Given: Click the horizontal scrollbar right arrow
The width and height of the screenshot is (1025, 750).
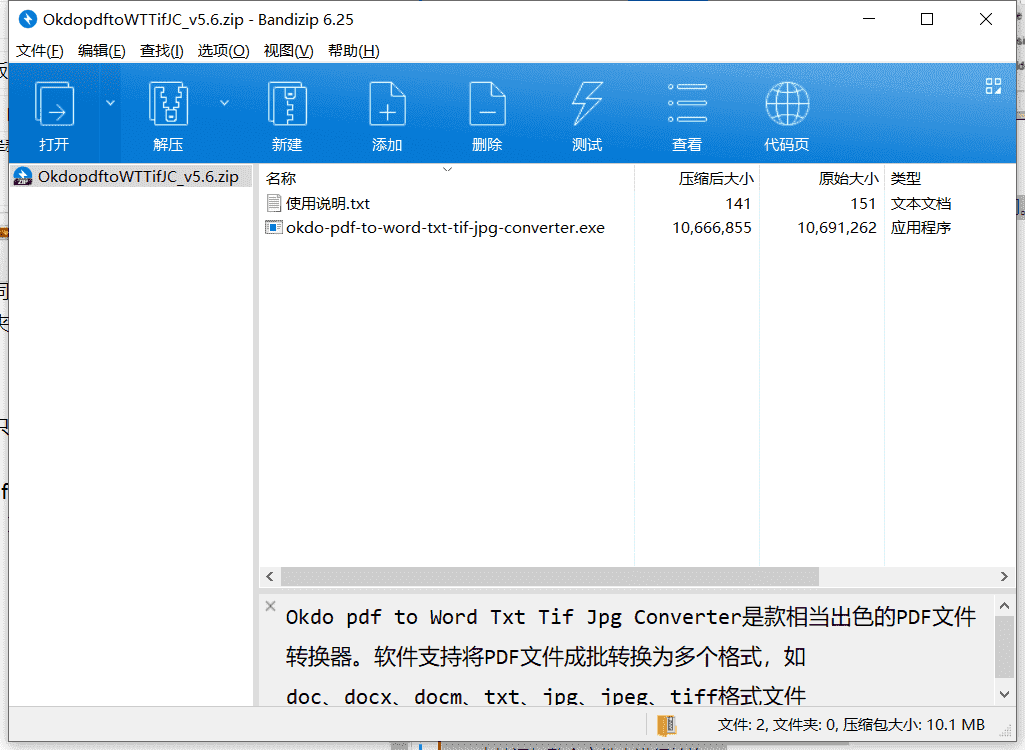Looking at the screenshot, I should [1004, 576].
